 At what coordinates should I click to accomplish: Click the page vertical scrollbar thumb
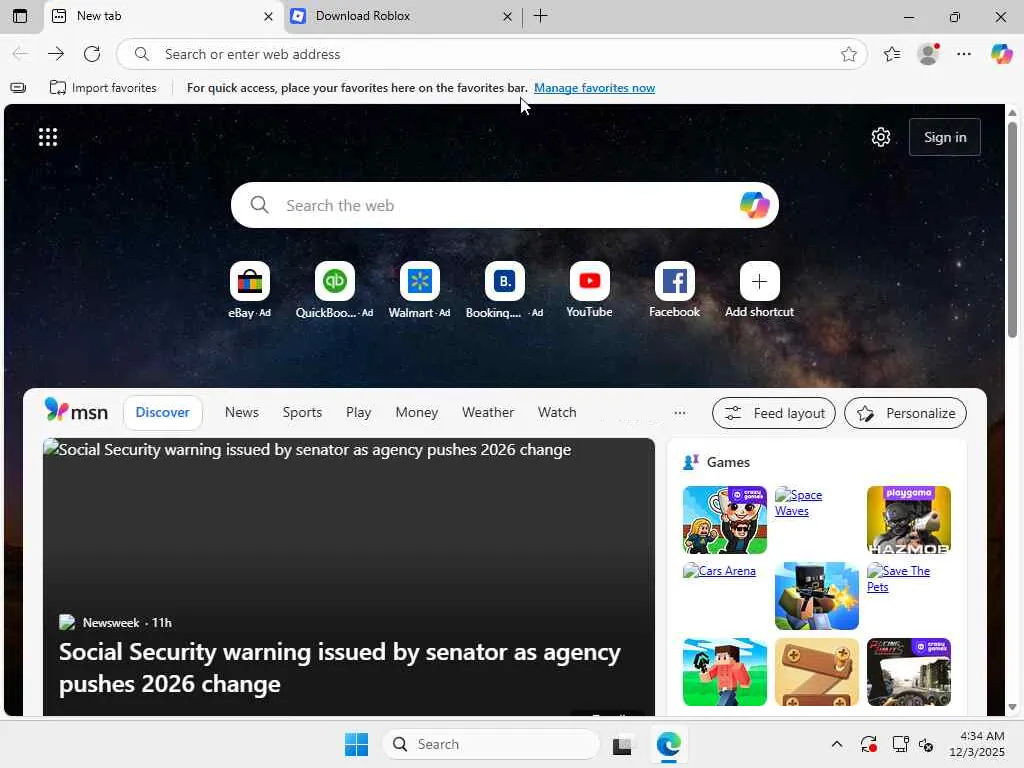coord(1012,229)
